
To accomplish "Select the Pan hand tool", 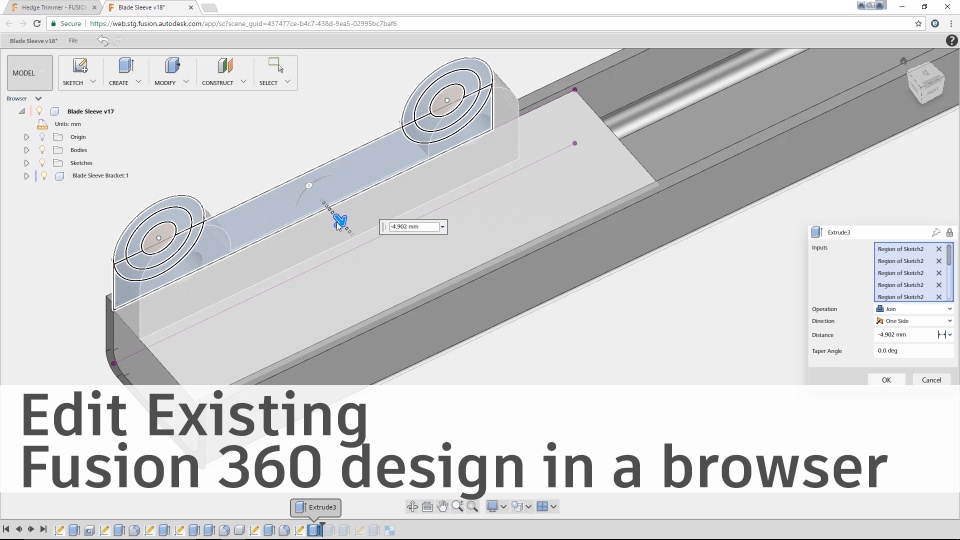I will tap(442, 506).
